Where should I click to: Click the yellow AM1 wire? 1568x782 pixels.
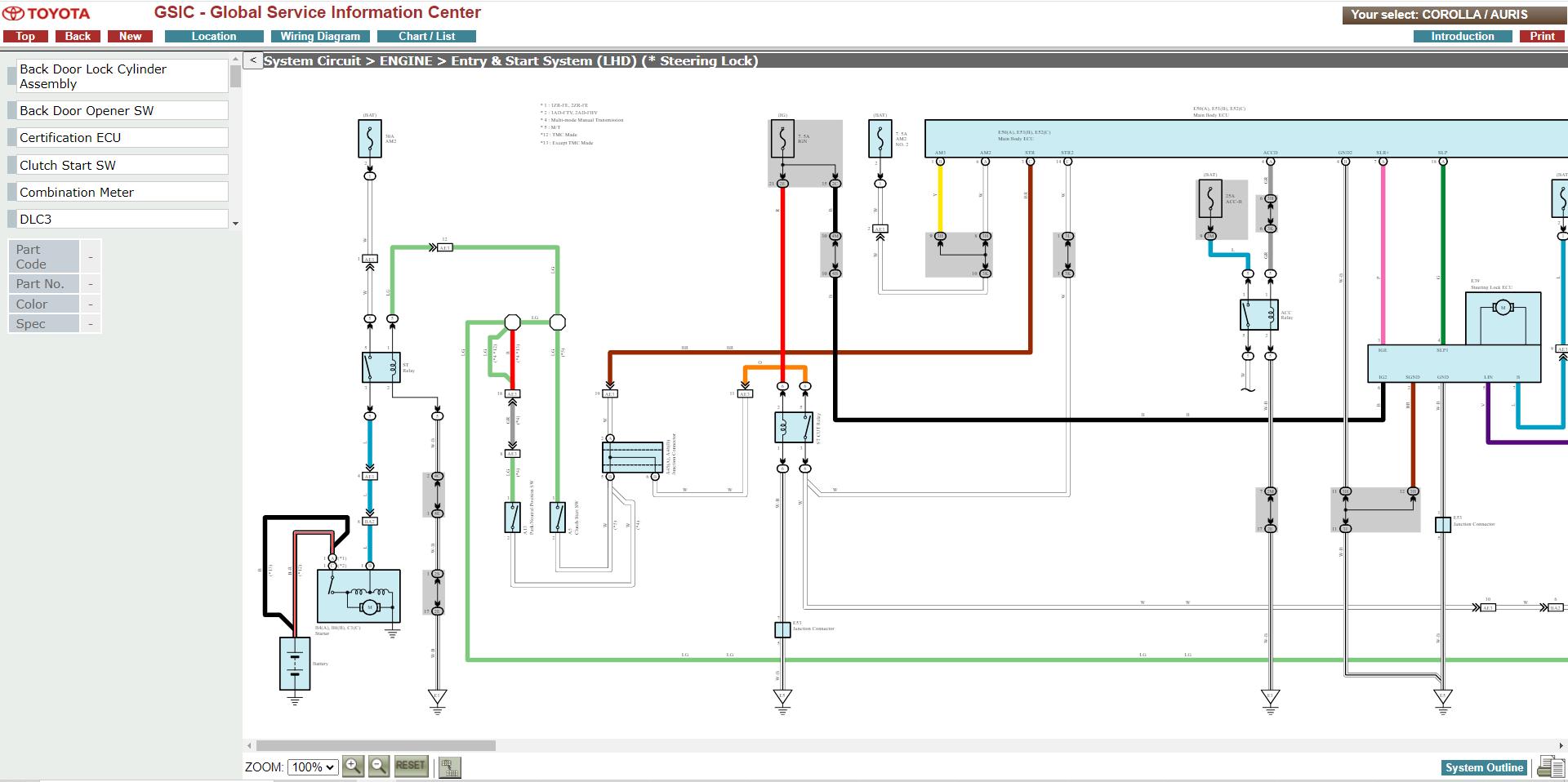[x=940, y=198]
